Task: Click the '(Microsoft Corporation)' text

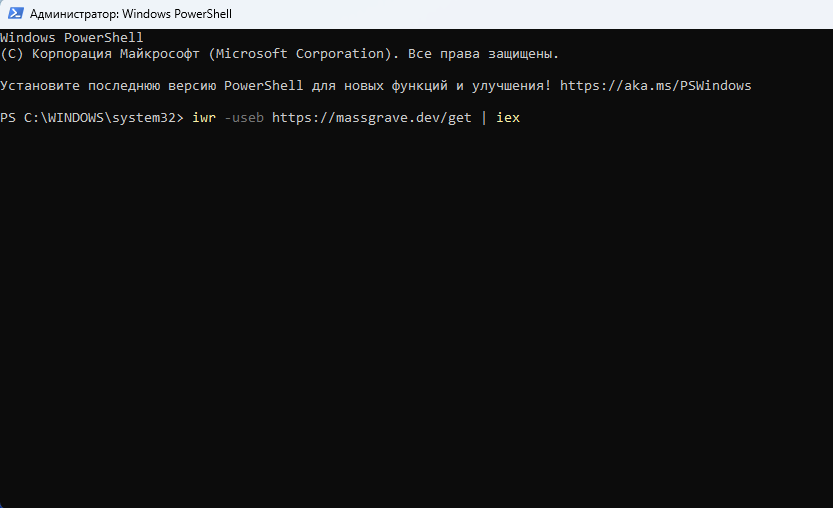Action: [x=300, y=54]
